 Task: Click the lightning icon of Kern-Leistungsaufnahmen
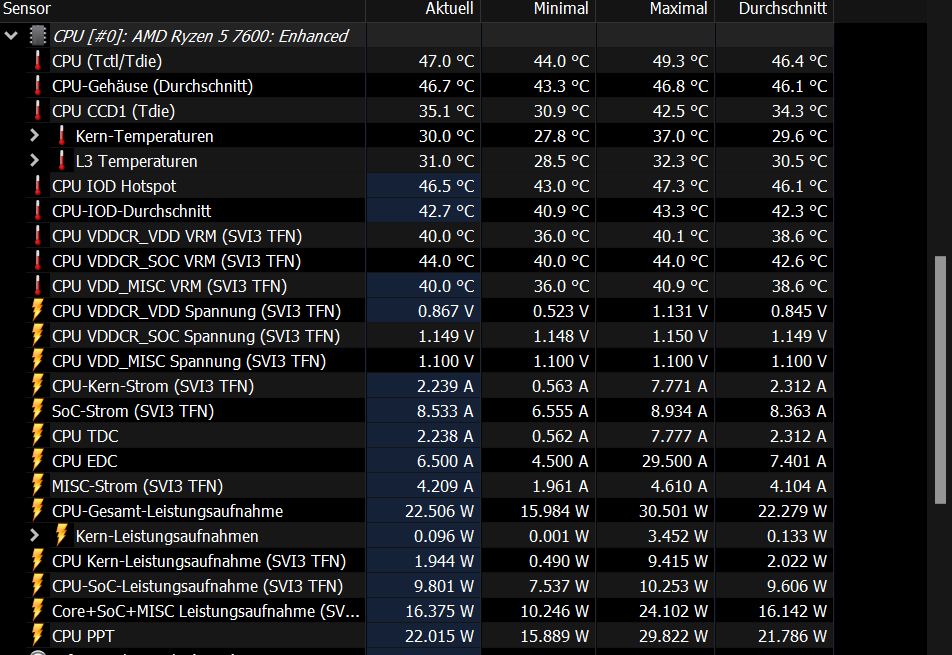coord(61,536)
